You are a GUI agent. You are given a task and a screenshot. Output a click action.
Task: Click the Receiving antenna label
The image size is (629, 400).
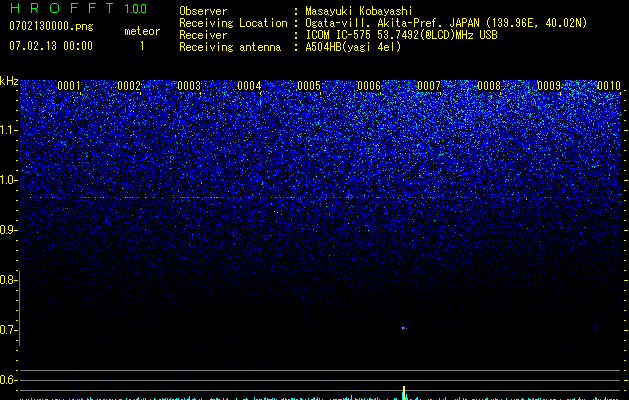(230, 47)
